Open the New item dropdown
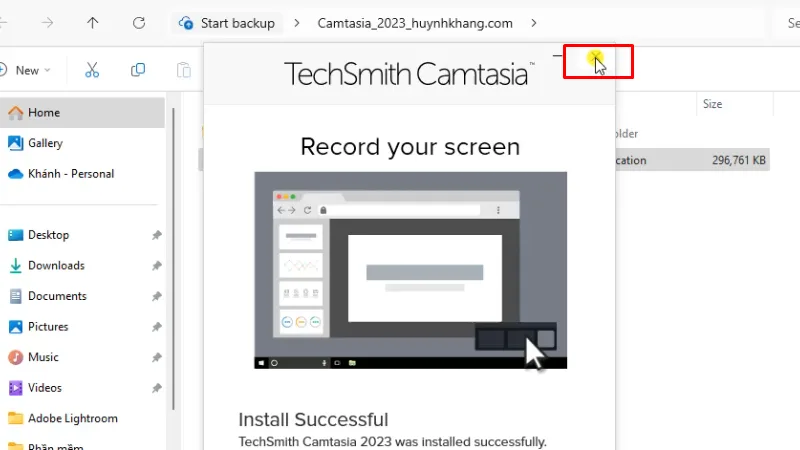The height and width of the screenshot is (450, 800). click(28, 70)
